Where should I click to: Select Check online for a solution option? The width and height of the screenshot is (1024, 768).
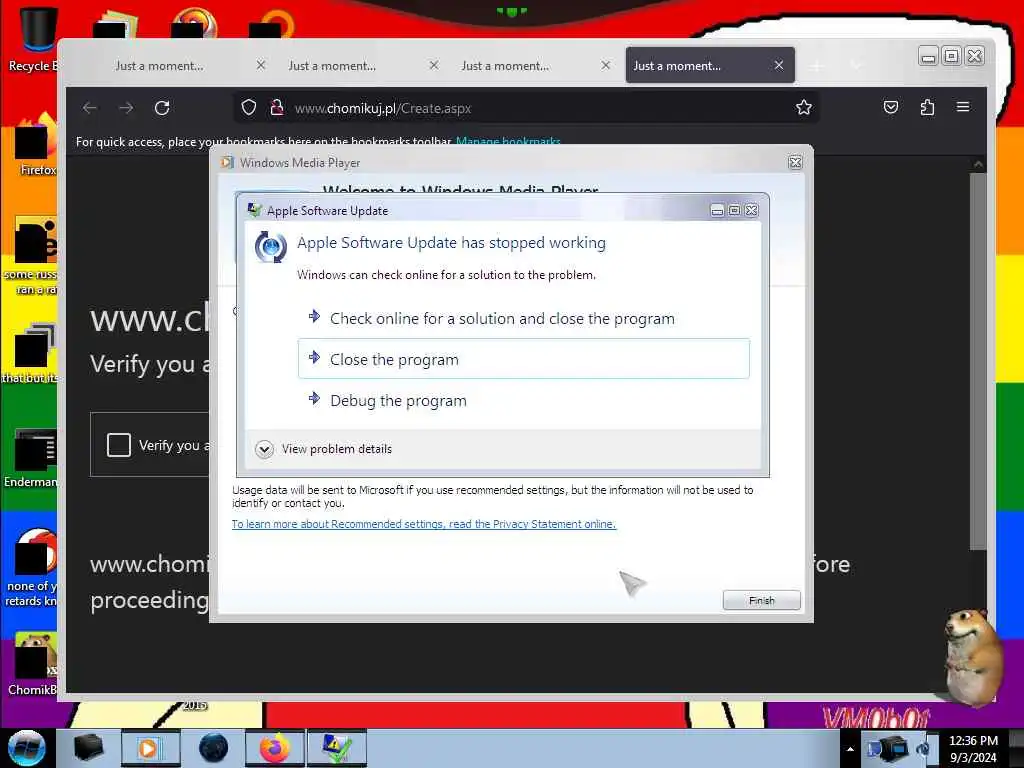click(524, 319)
